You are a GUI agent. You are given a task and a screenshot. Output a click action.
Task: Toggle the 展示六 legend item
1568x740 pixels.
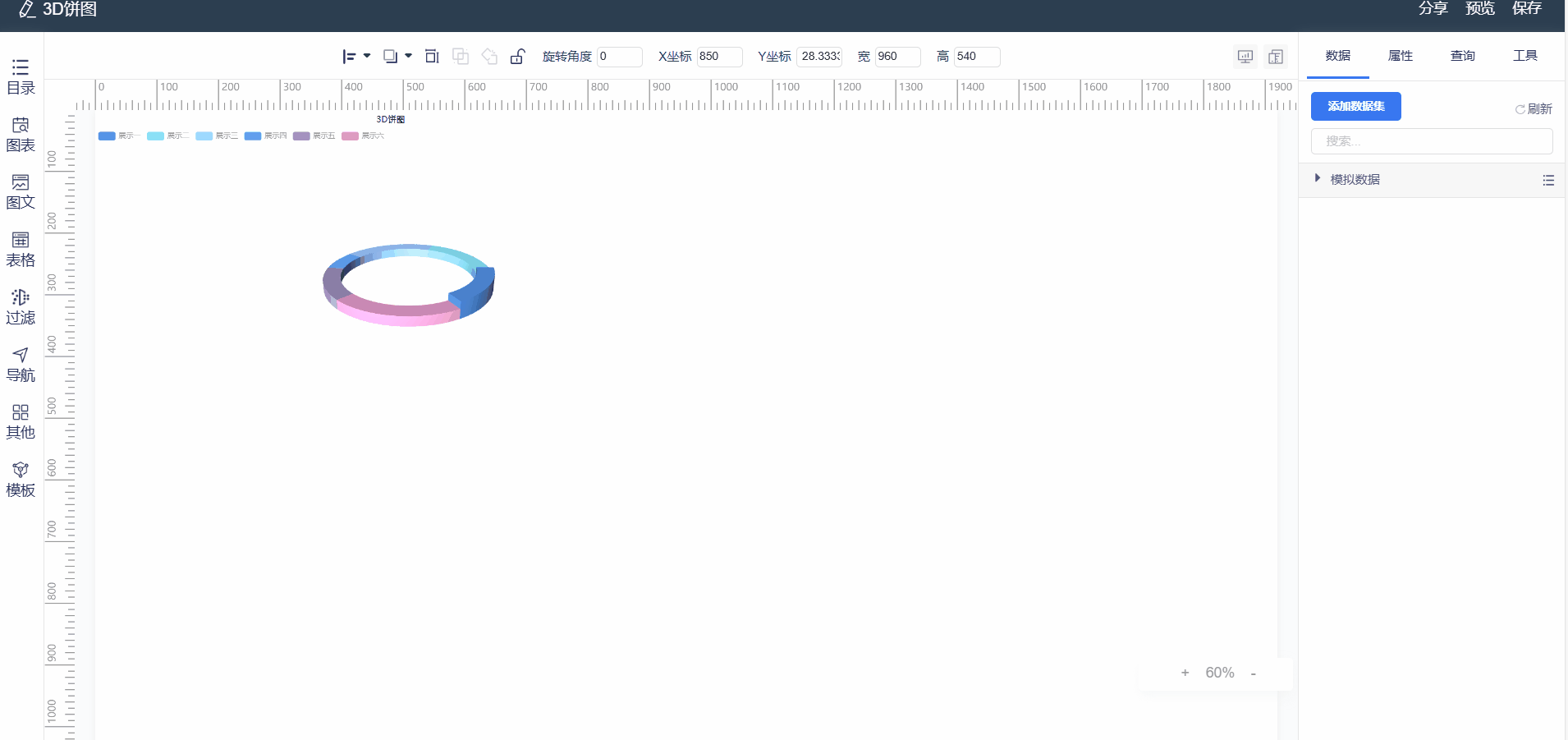363,136
